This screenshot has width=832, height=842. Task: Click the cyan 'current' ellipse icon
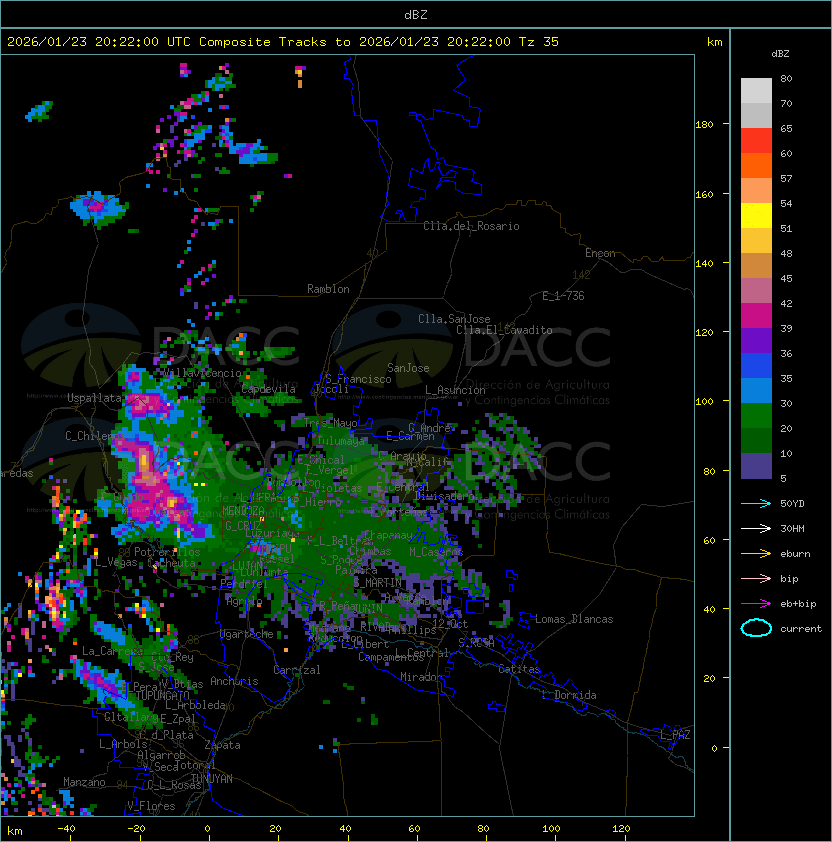pyautogui.click(x=756, y=628)
